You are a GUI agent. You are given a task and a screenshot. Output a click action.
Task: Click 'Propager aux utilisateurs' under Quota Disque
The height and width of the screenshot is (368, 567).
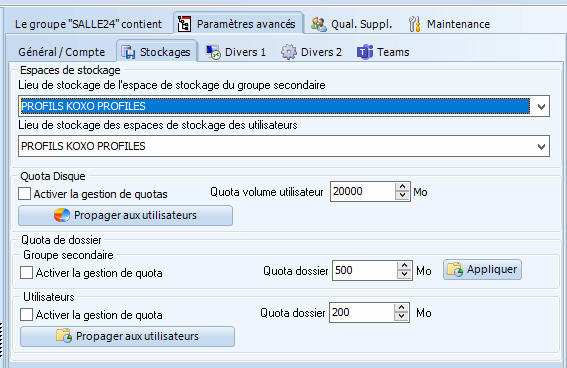125,215
